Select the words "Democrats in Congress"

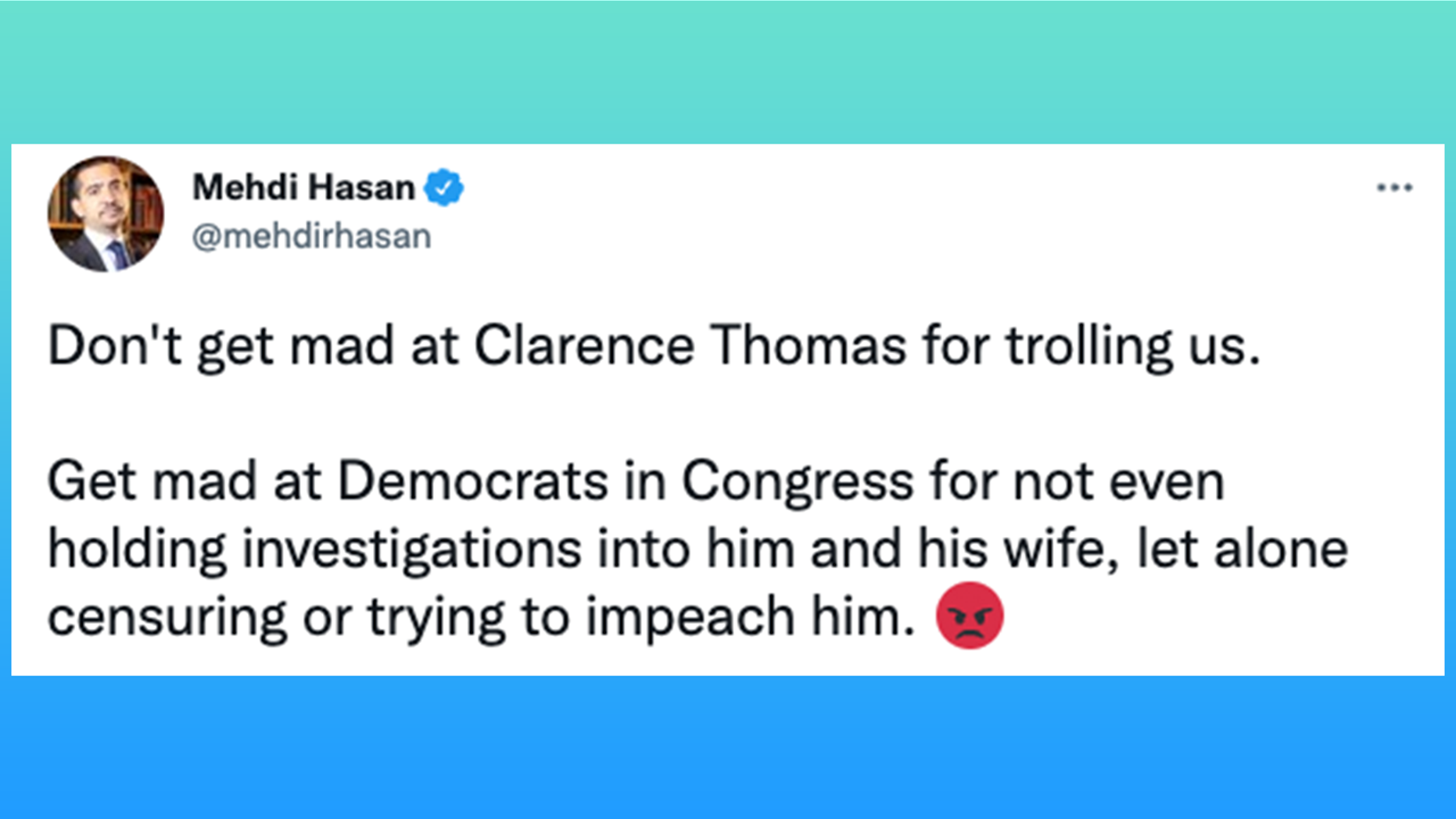point(626,482)
